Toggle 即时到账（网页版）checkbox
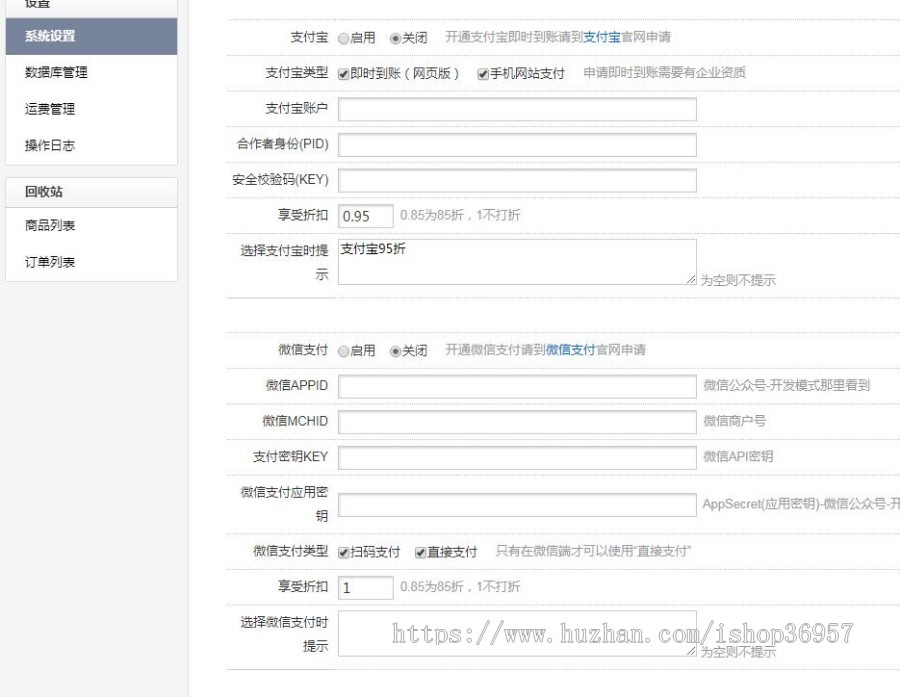 (343, 74)
